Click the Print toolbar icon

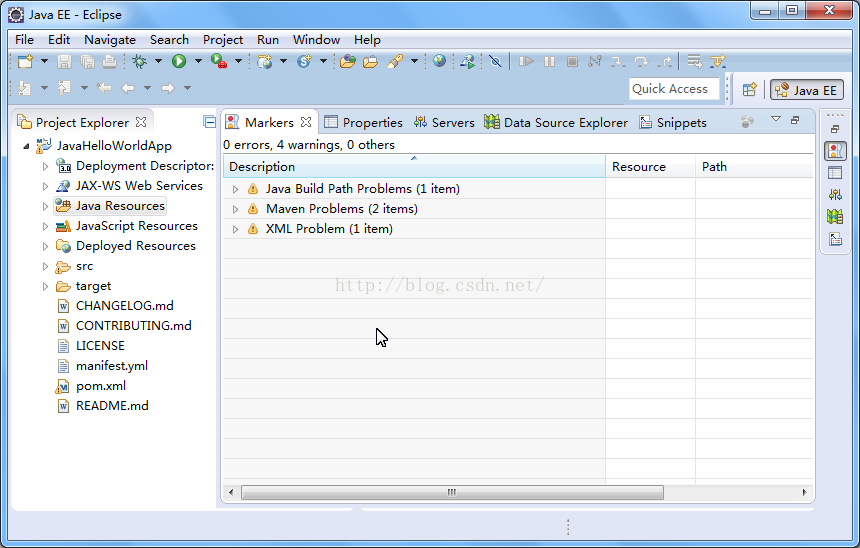109,61
